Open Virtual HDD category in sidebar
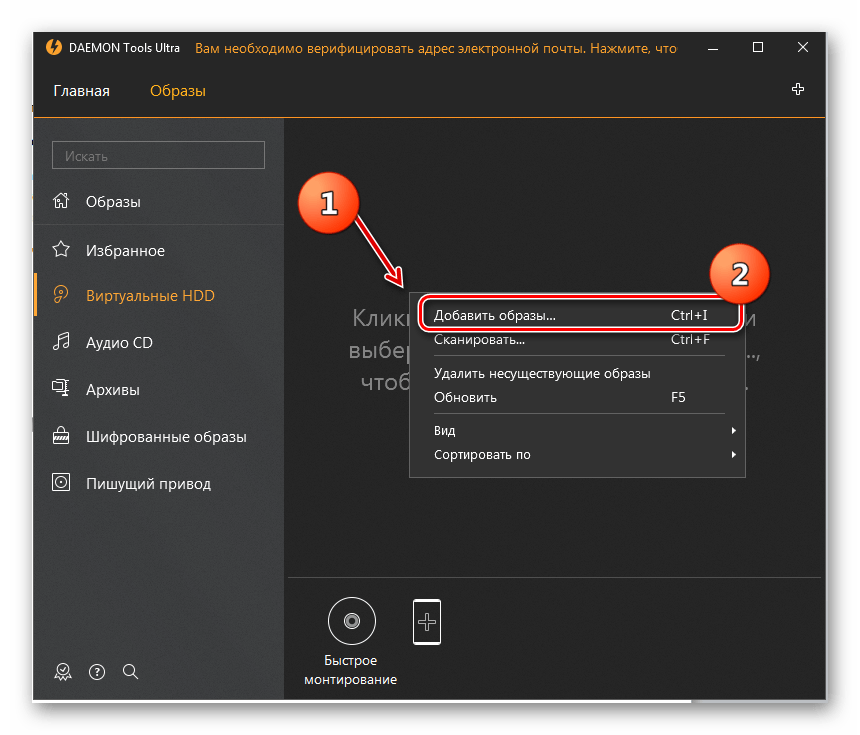This screenshot has height=735, width=860. pos(150,296)
